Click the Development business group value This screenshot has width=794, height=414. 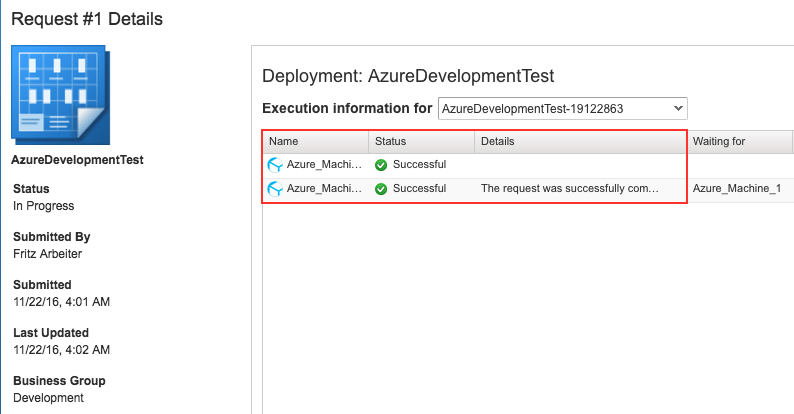(48, 398)
